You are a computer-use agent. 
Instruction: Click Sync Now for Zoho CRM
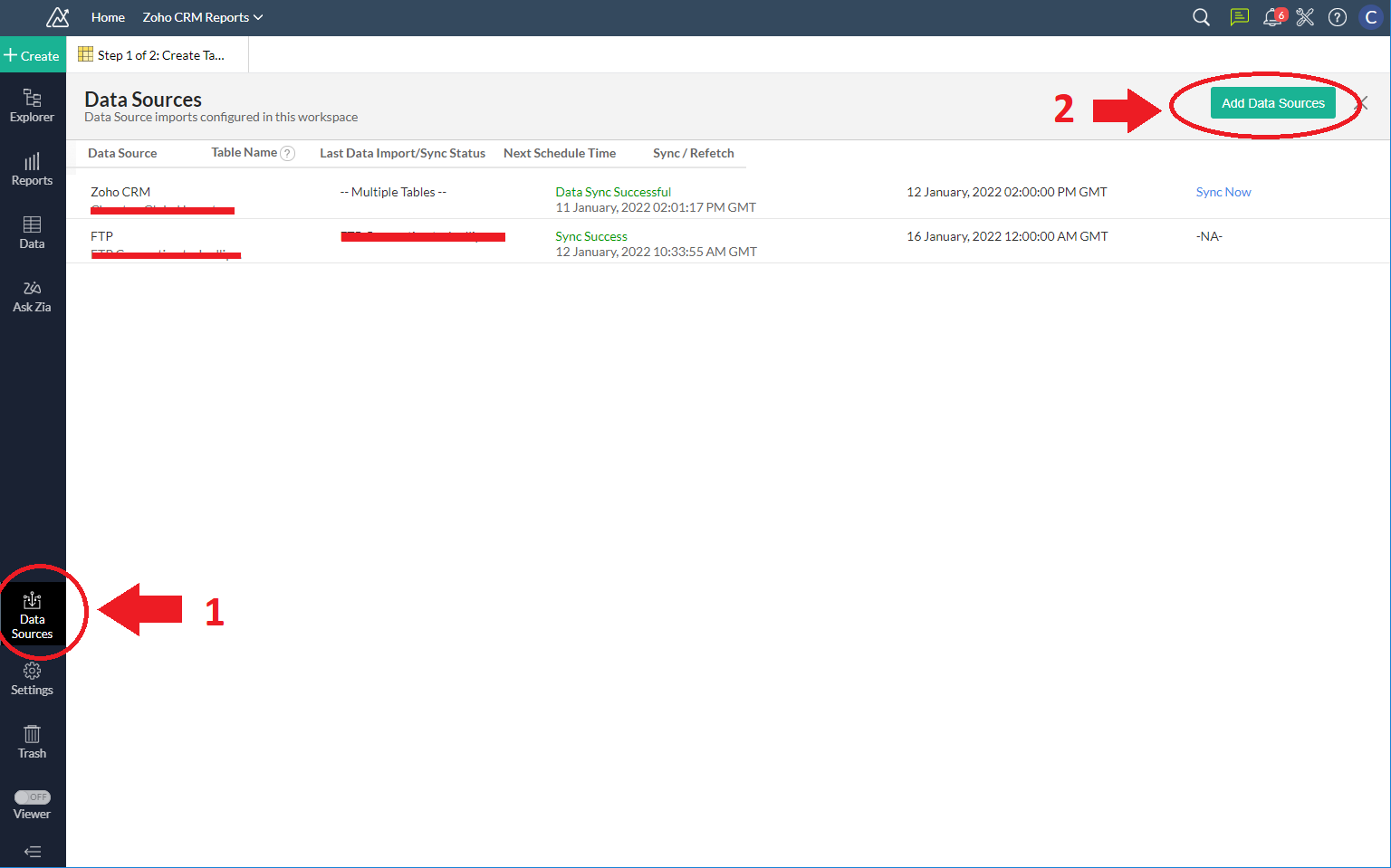[x=1223, y=192]
